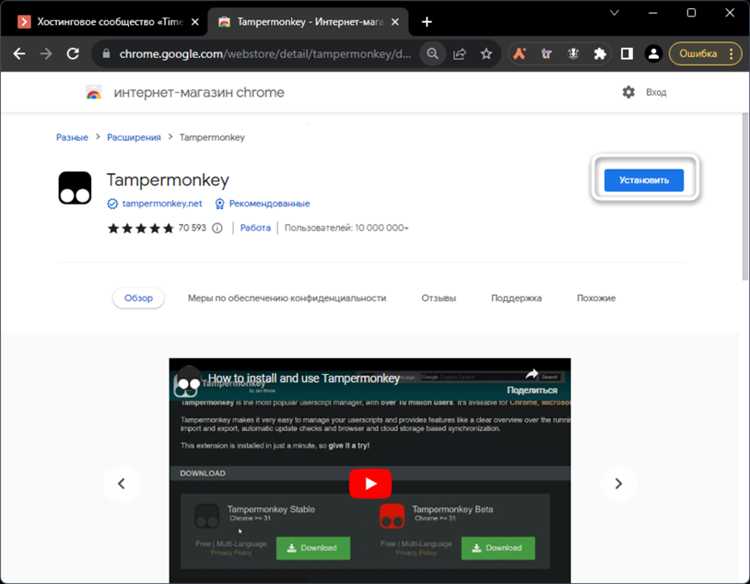Image resolution: width=750 pixels, height=584 pixels.
Task: Bookmark this page with the star icon
Action: click(x=486, y=54)
